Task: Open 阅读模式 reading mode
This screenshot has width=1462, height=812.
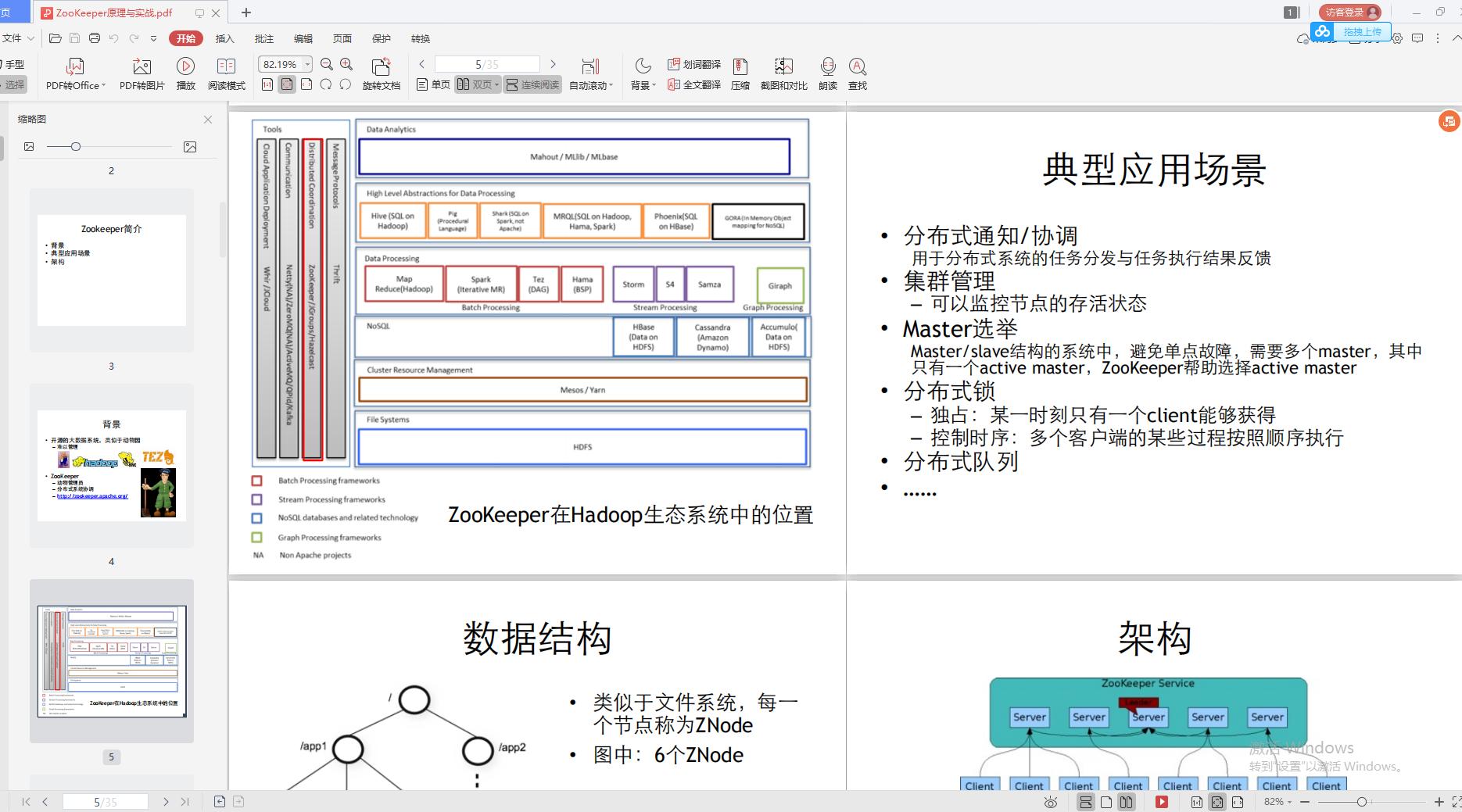Action: pyautogui.click(x=226, y=66)
